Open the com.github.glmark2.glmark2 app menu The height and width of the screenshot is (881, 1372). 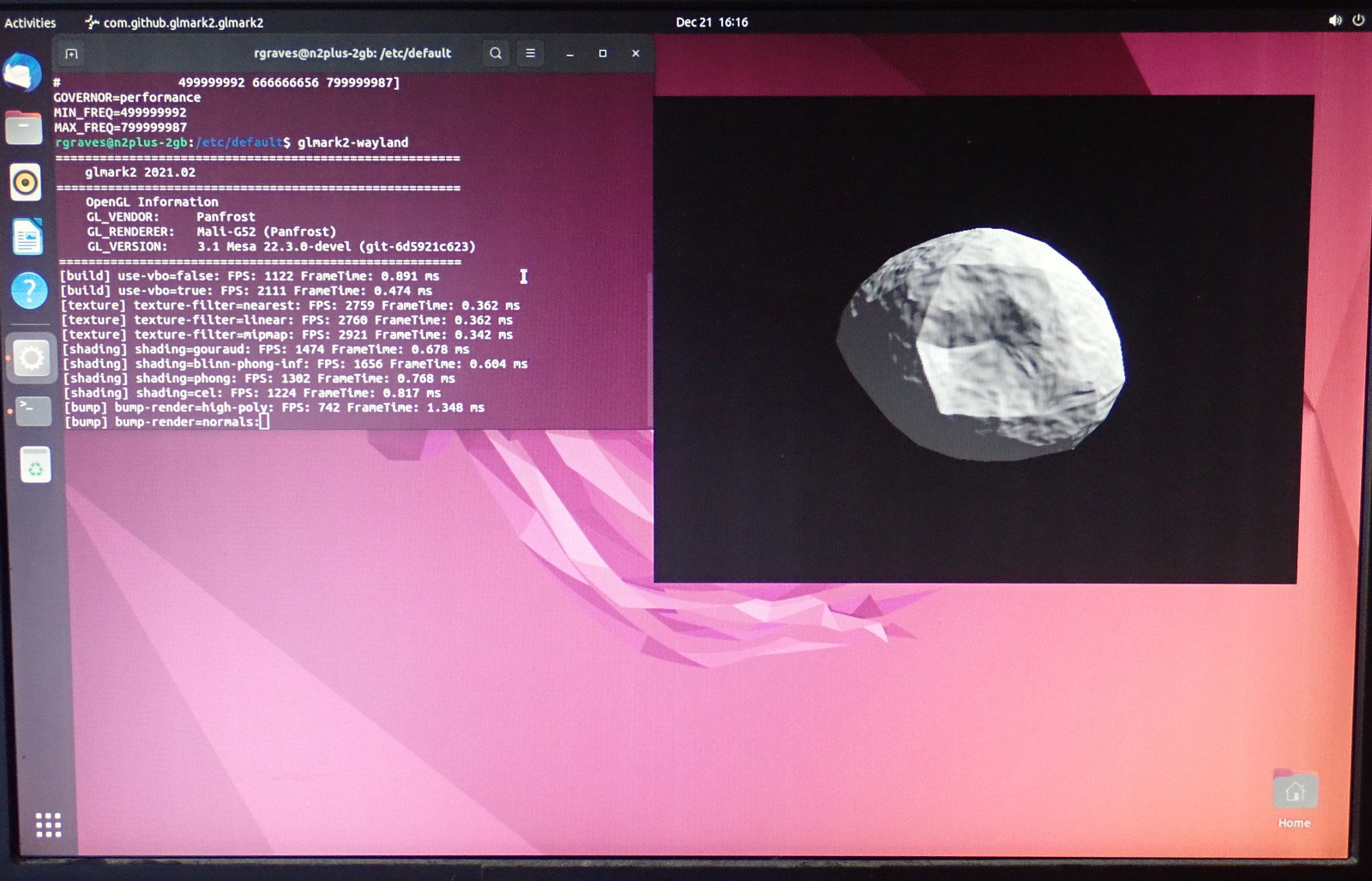tap(174, 22)
